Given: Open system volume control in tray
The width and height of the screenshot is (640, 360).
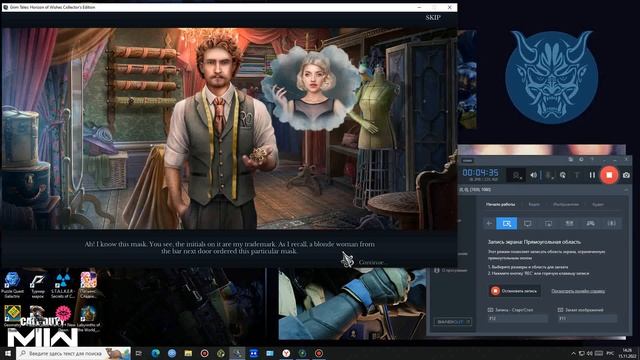Looking at the screenshot, I should (589, 353).
